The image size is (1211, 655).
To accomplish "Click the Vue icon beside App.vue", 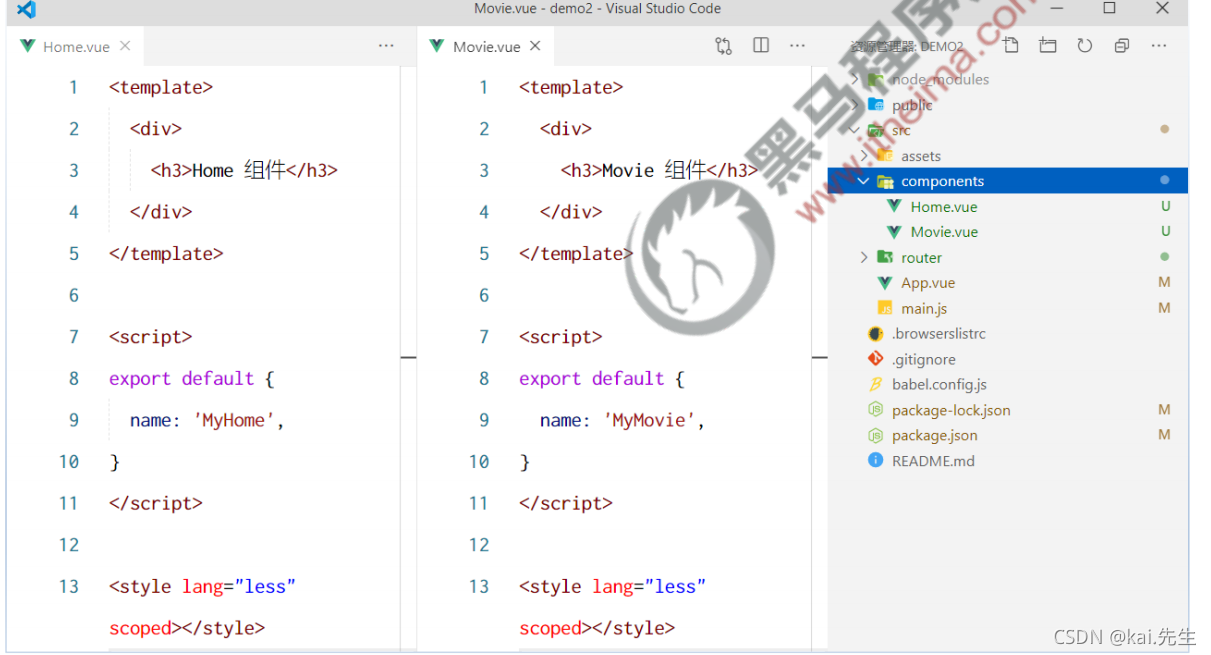I will point(885,283).
